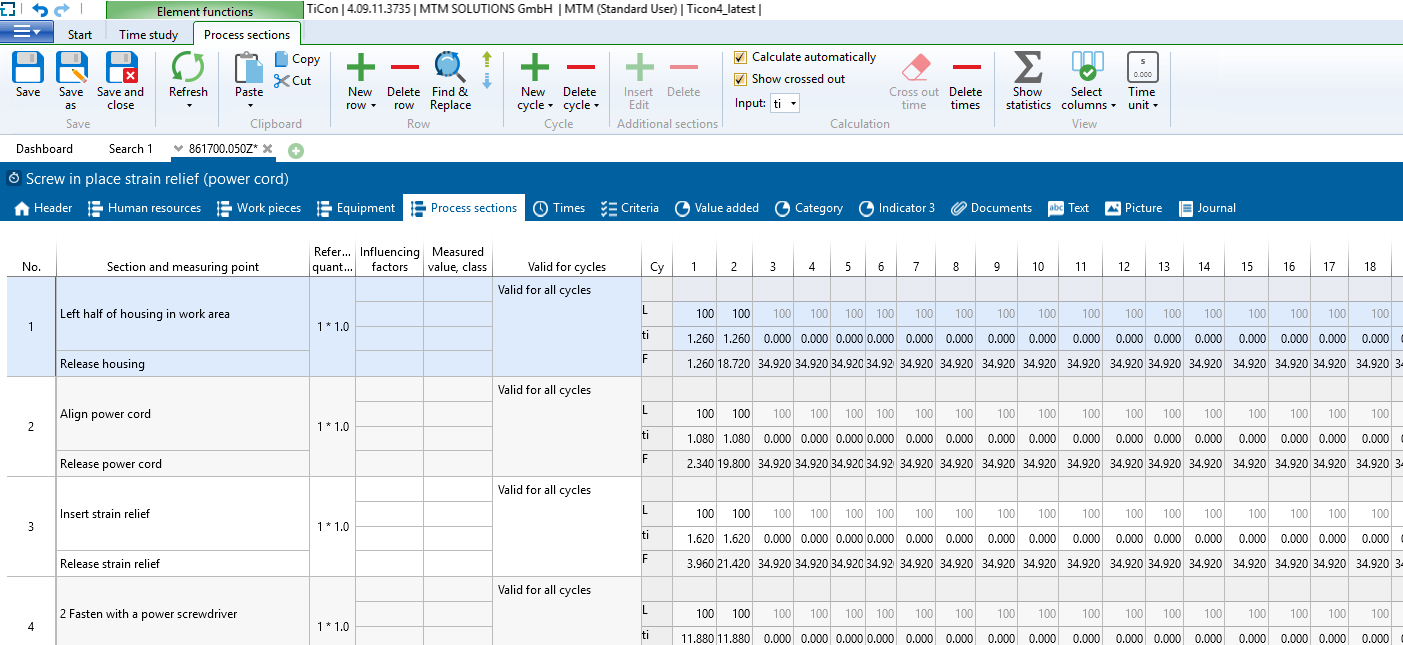
Task: Click the Save and close icon
Action: pyautogui.click(x=120, y=68)
